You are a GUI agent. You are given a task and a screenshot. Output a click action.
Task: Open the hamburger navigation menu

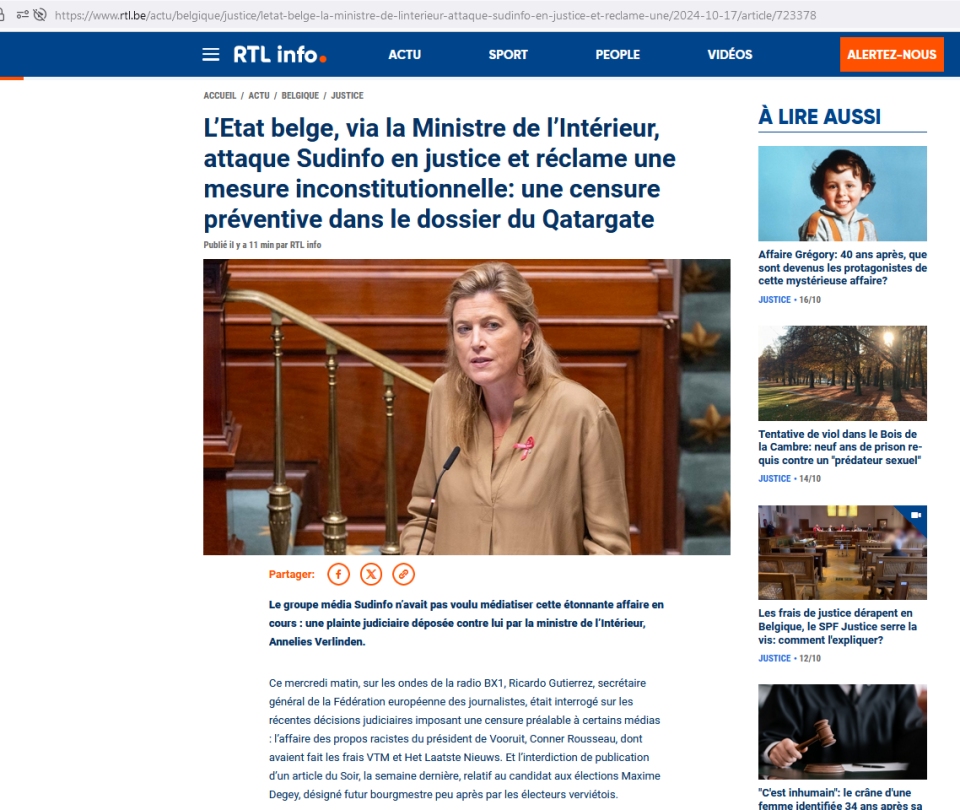point(210,54)
